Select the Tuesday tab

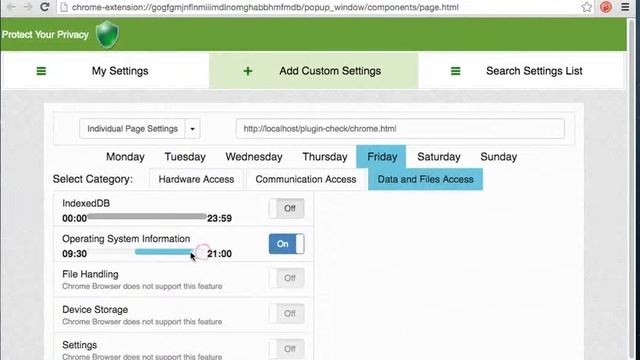pos(185,157)
